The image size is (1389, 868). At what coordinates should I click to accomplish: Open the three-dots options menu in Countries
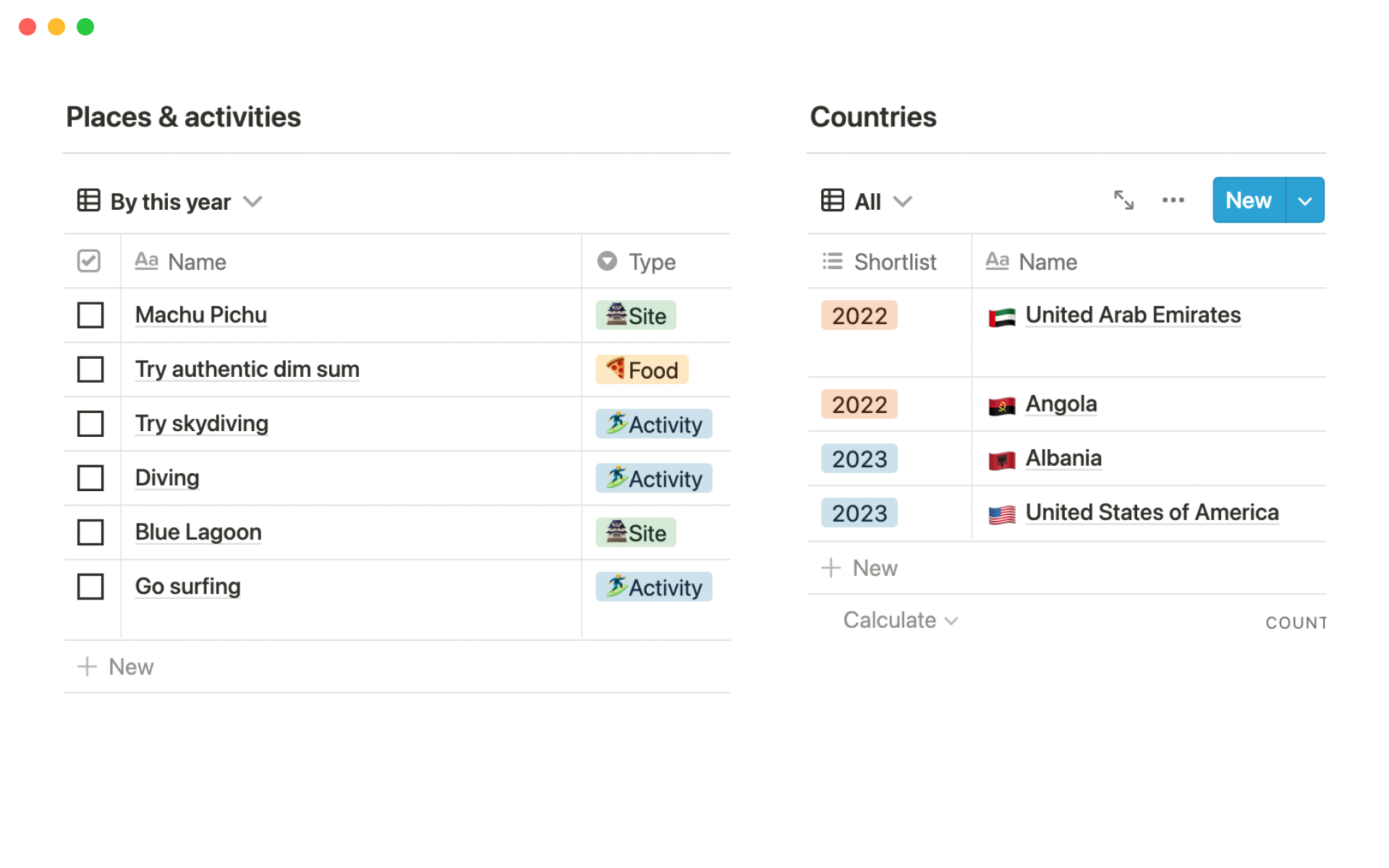(x=1173, y=200)
